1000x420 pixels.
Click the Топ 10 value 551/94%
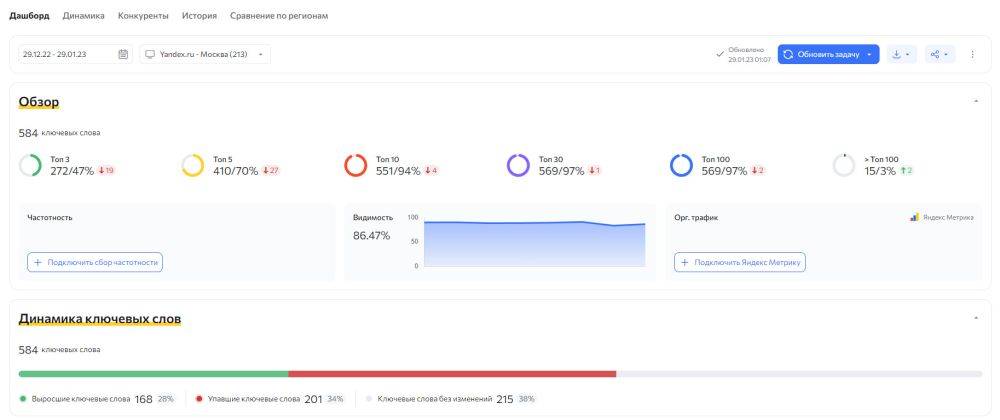398,171
